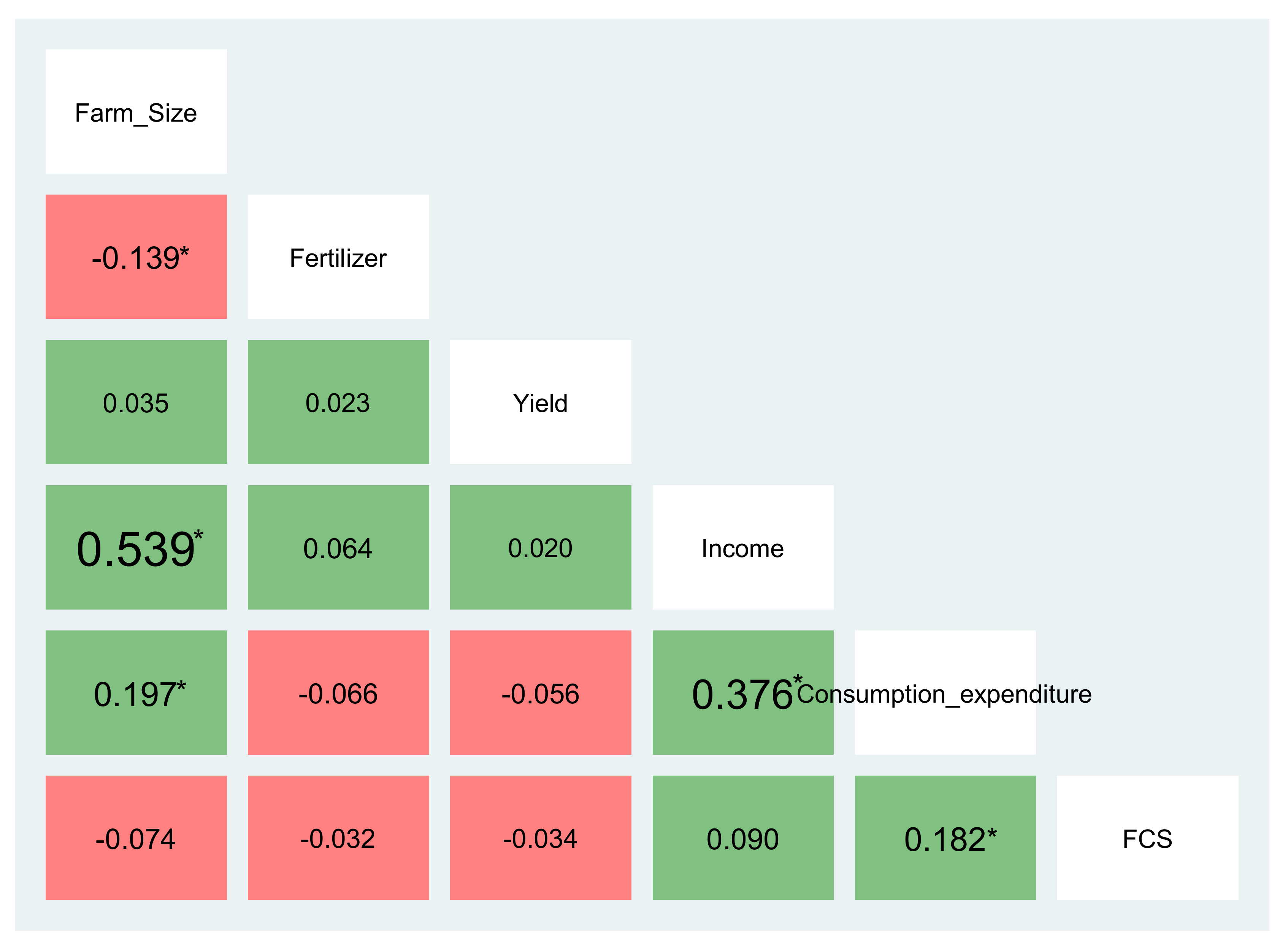Click the Consumption_expenditure label text

[x=944, y=694]
